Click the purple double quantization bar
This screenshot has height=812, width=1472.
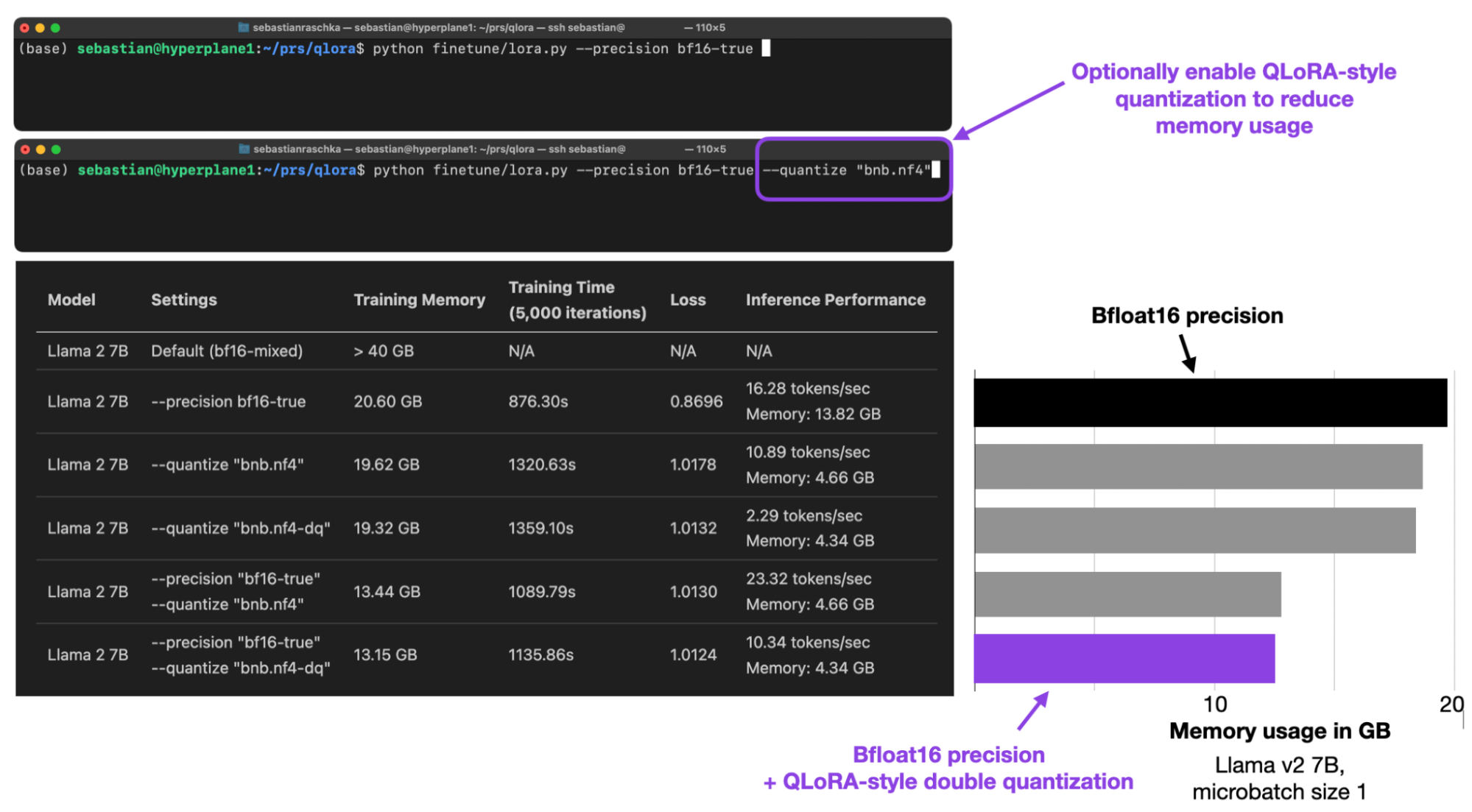[x=1124, y=658]
